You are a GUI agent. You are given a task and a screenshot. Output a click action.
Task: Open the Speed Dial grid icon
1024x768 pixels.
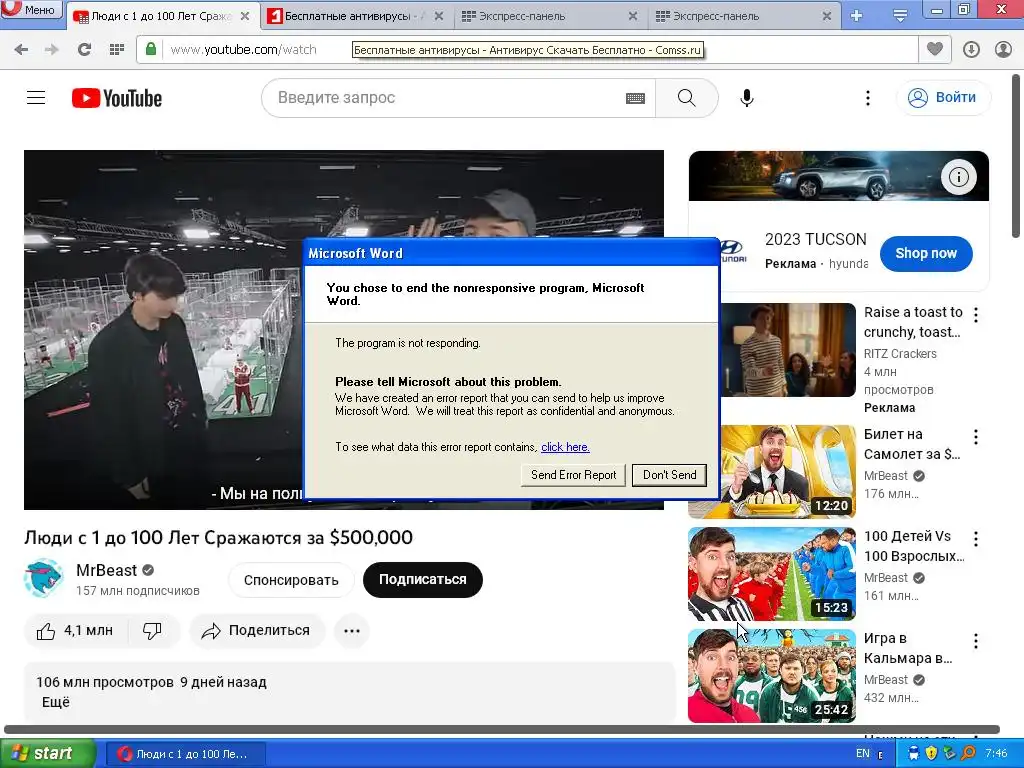[x=117, y=50]
